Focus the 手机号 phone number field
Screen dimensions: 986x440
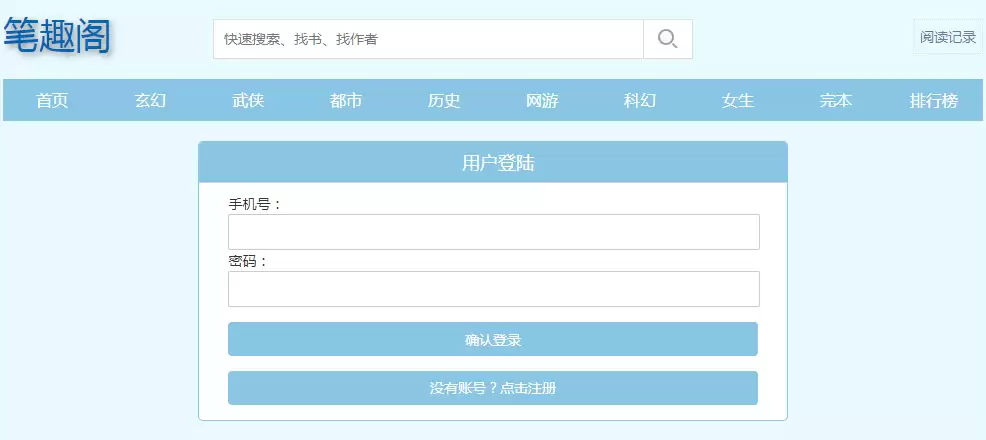tap(493, 232)
